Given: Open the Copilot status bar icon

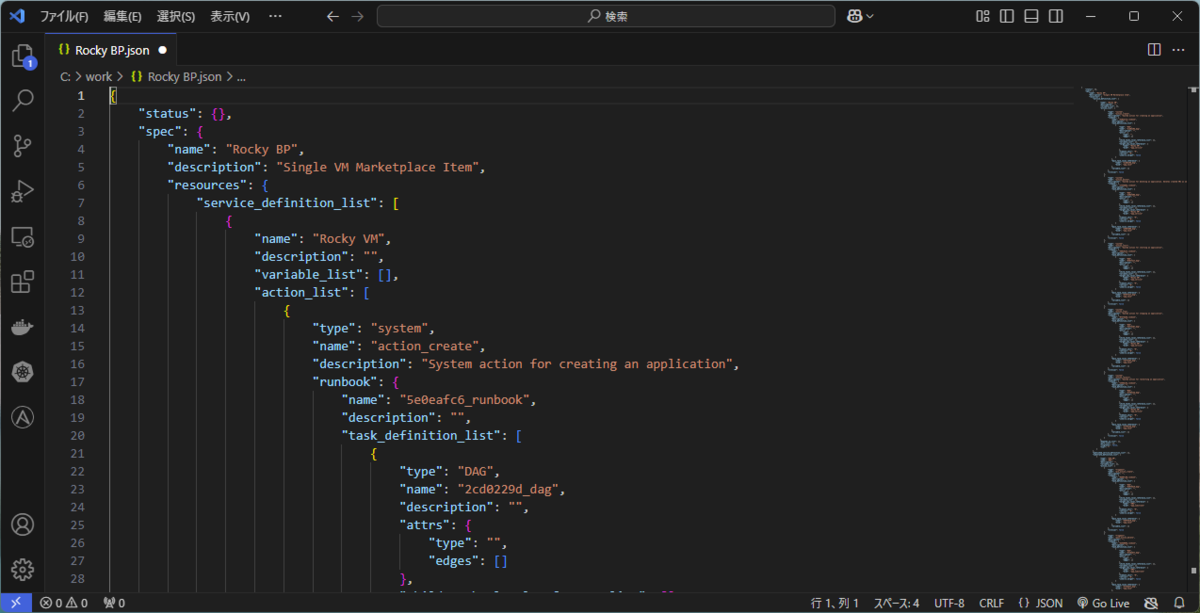Looking at the screenshot, I should (1151, 603).
